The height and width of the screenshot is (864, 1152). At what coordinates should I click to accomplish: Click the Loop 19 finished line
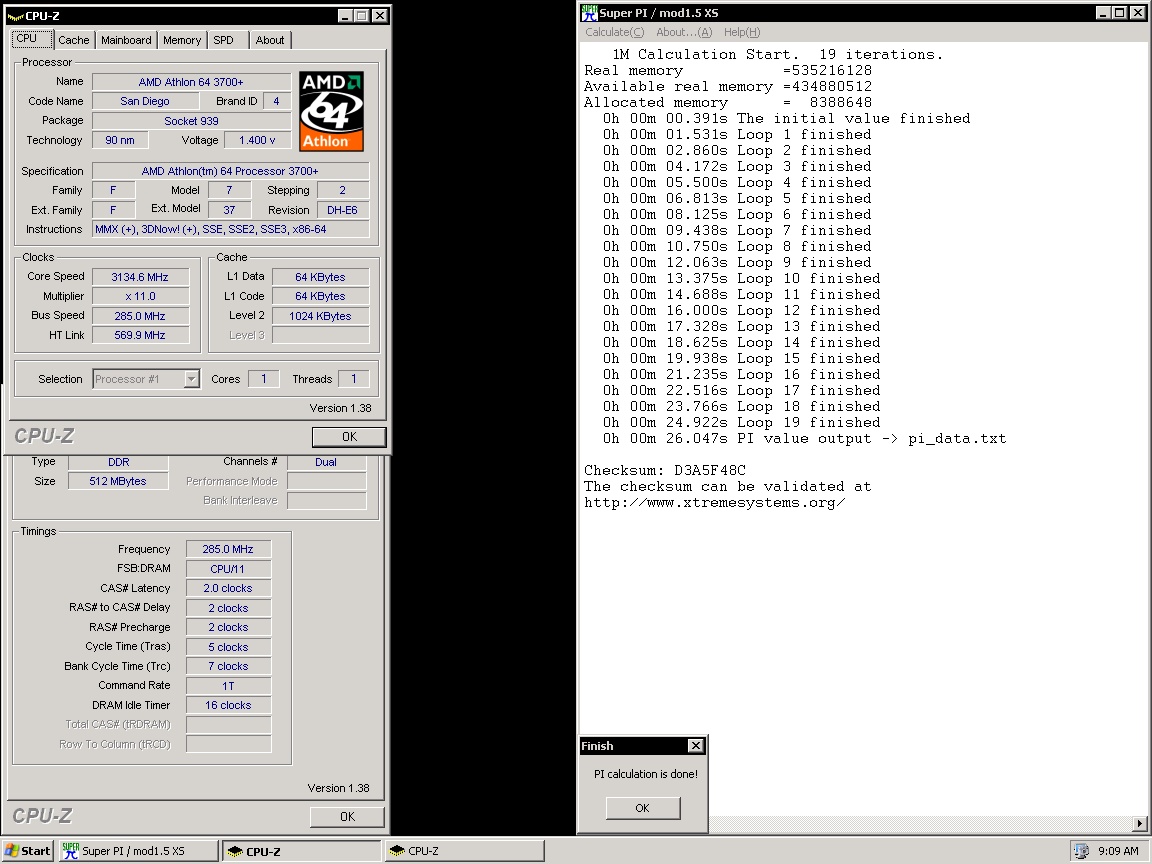[x=741, y=422]
